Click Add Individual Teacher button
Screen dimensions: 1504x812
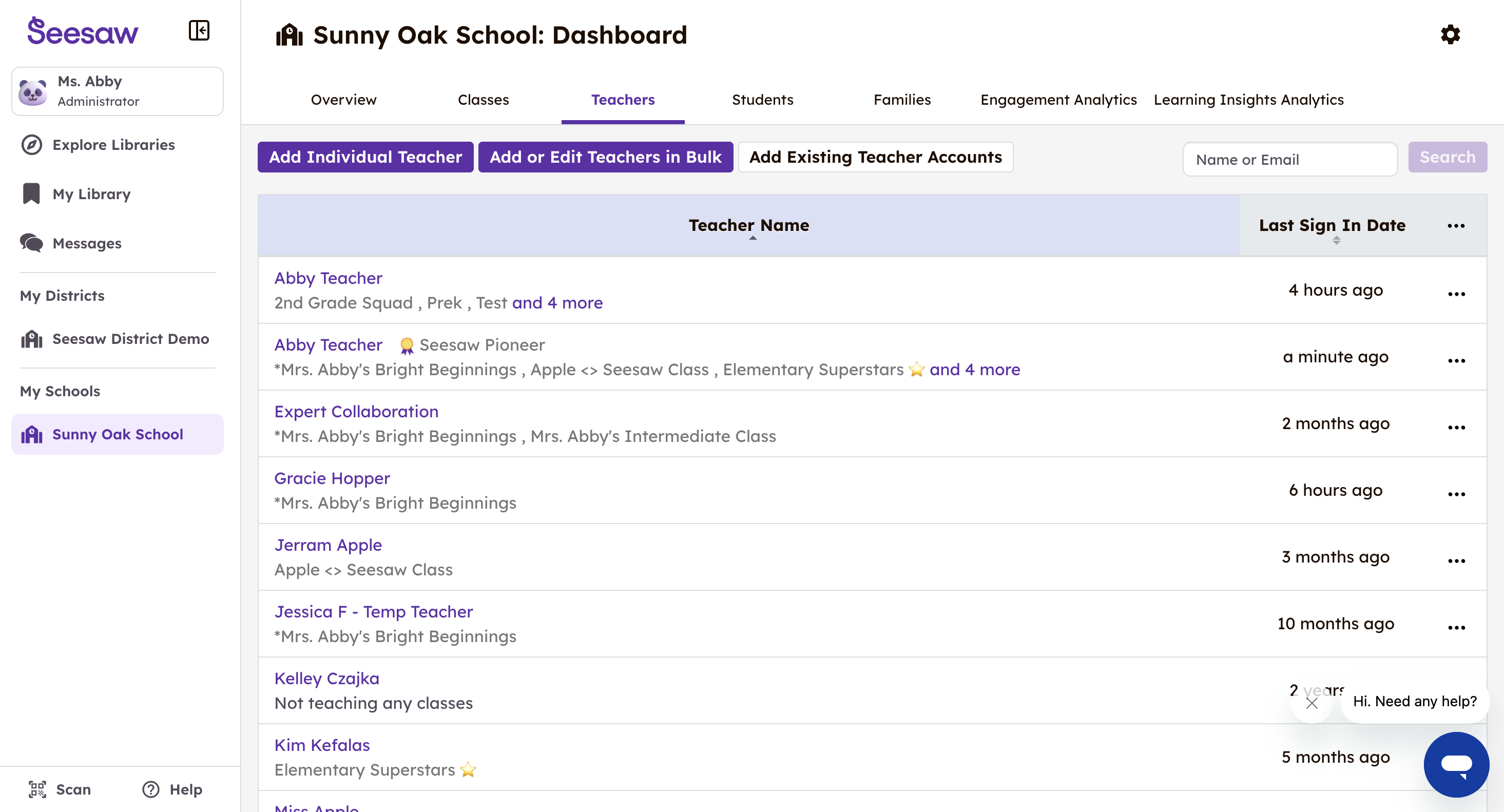(365, 157)
